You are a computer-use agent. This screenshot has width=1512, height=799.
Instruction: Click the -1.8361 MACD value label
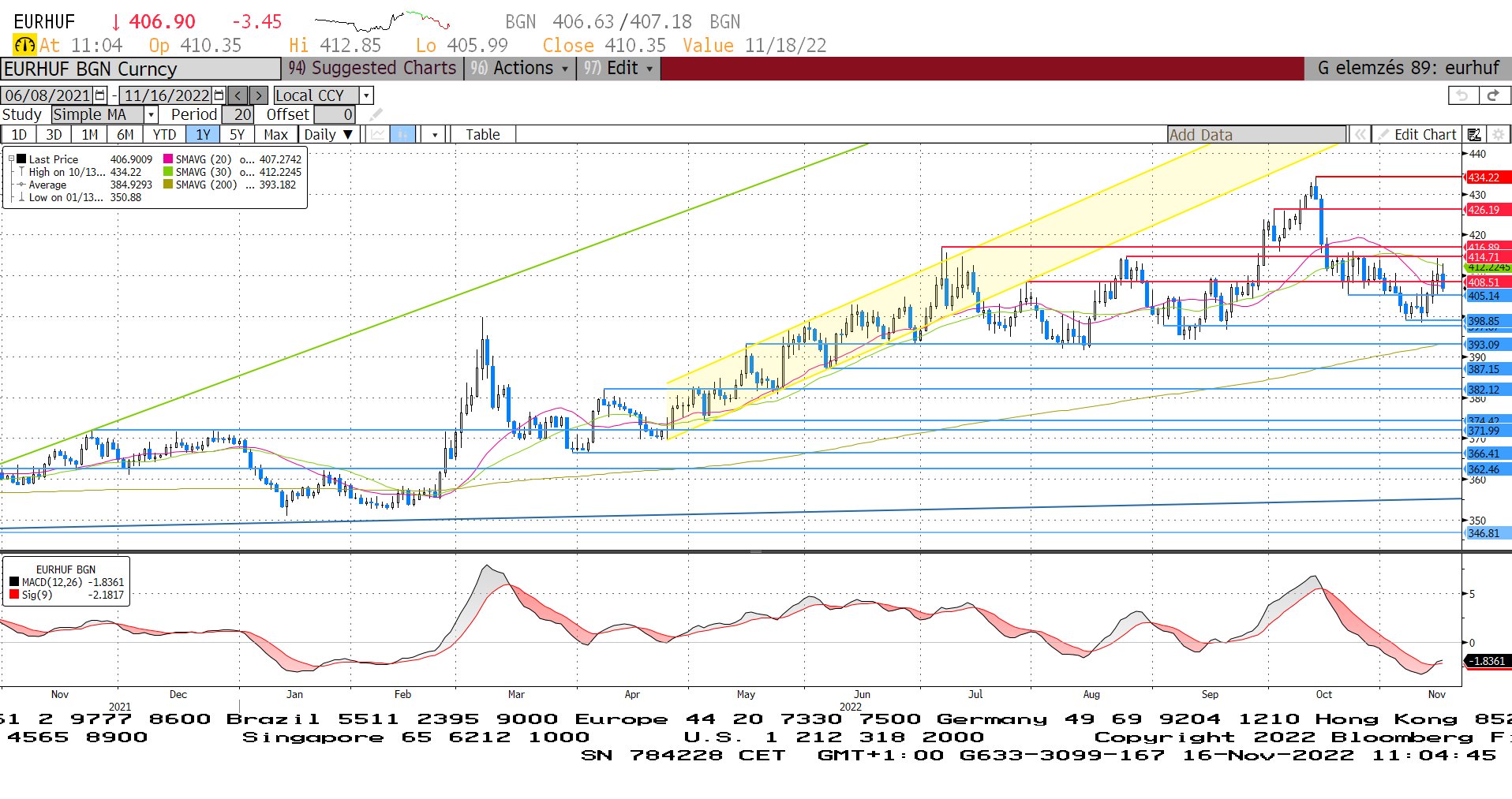pos(1488,661)
